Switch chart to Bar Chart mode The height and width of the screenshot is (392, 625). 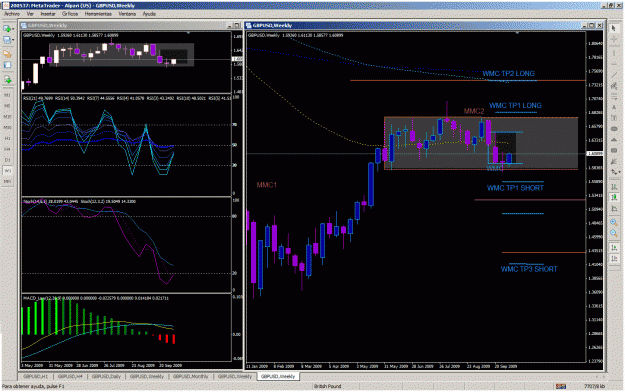614,187
